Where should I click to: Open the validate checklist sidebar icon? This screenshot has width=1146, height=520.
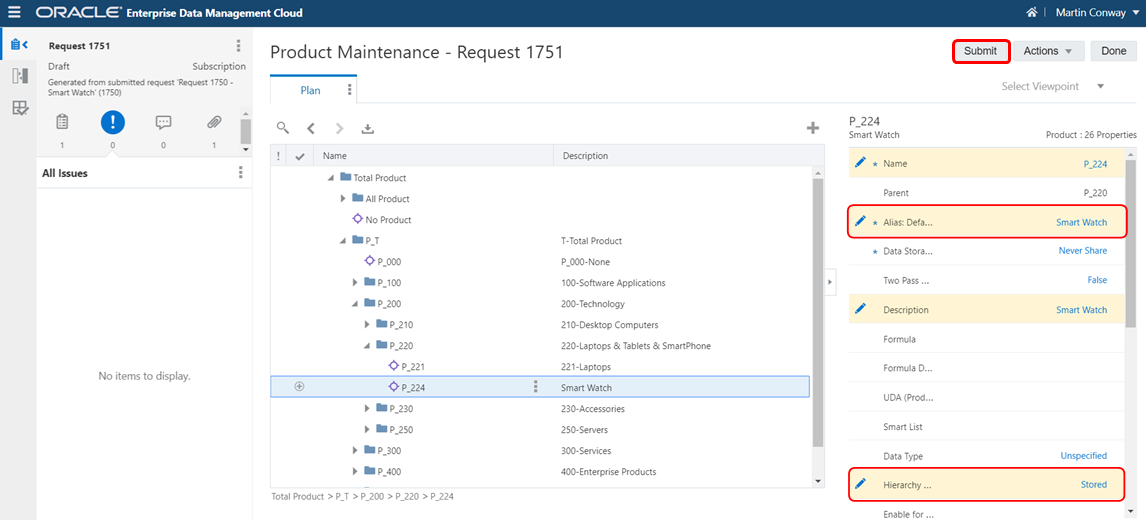[20, 108]
